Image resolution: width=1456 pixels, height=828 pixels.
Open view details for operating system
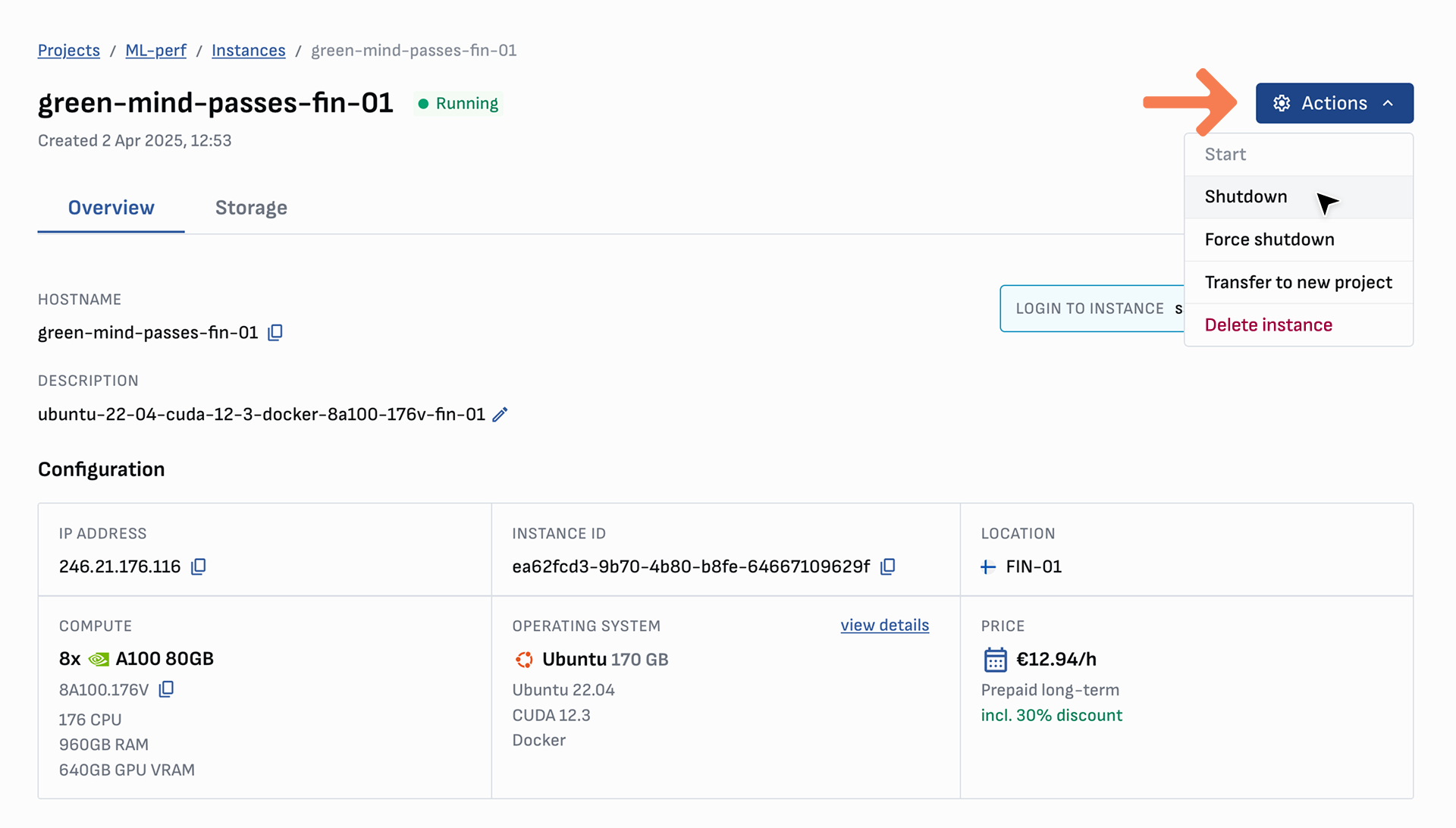pos(884,626)
